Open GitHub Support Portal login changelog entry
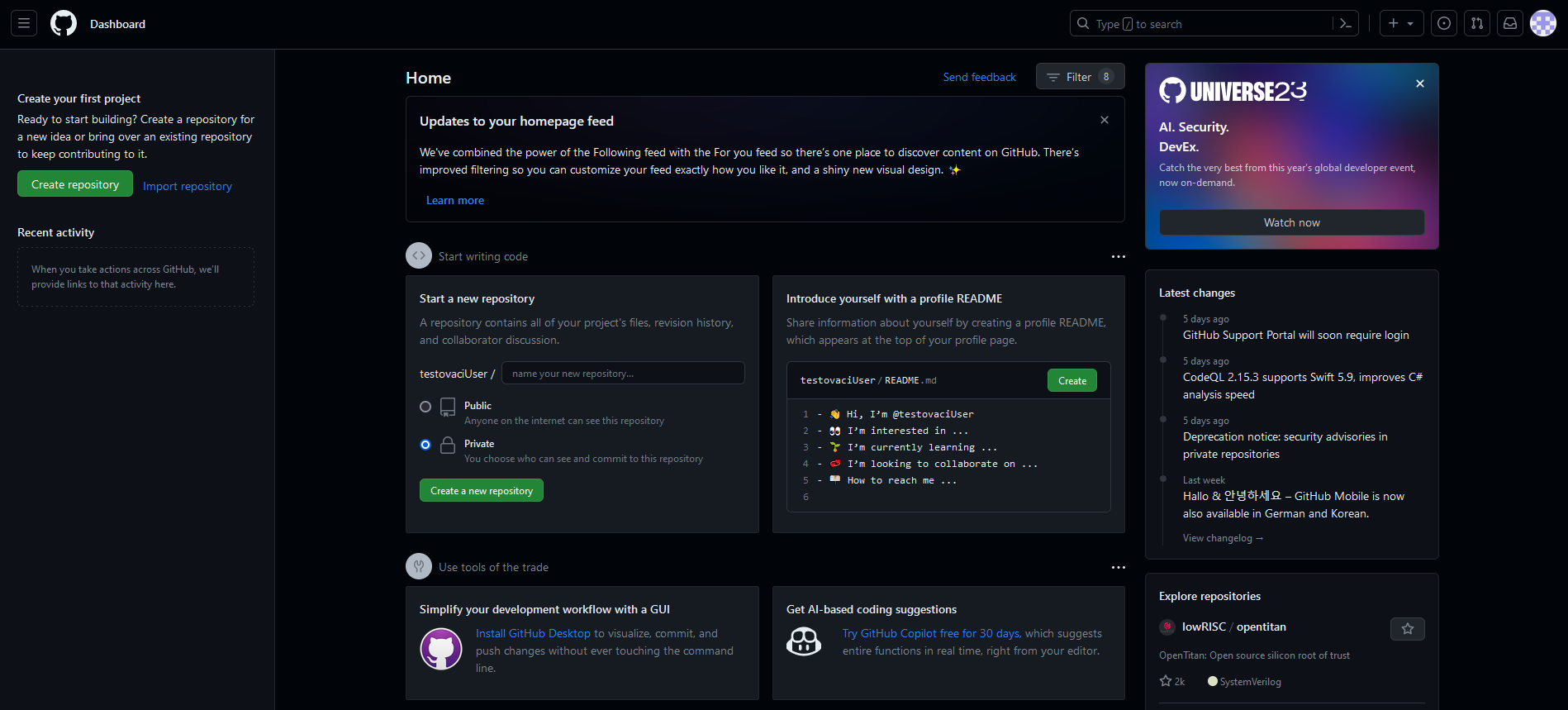The image size is (1568, 710). point(1296,335)
